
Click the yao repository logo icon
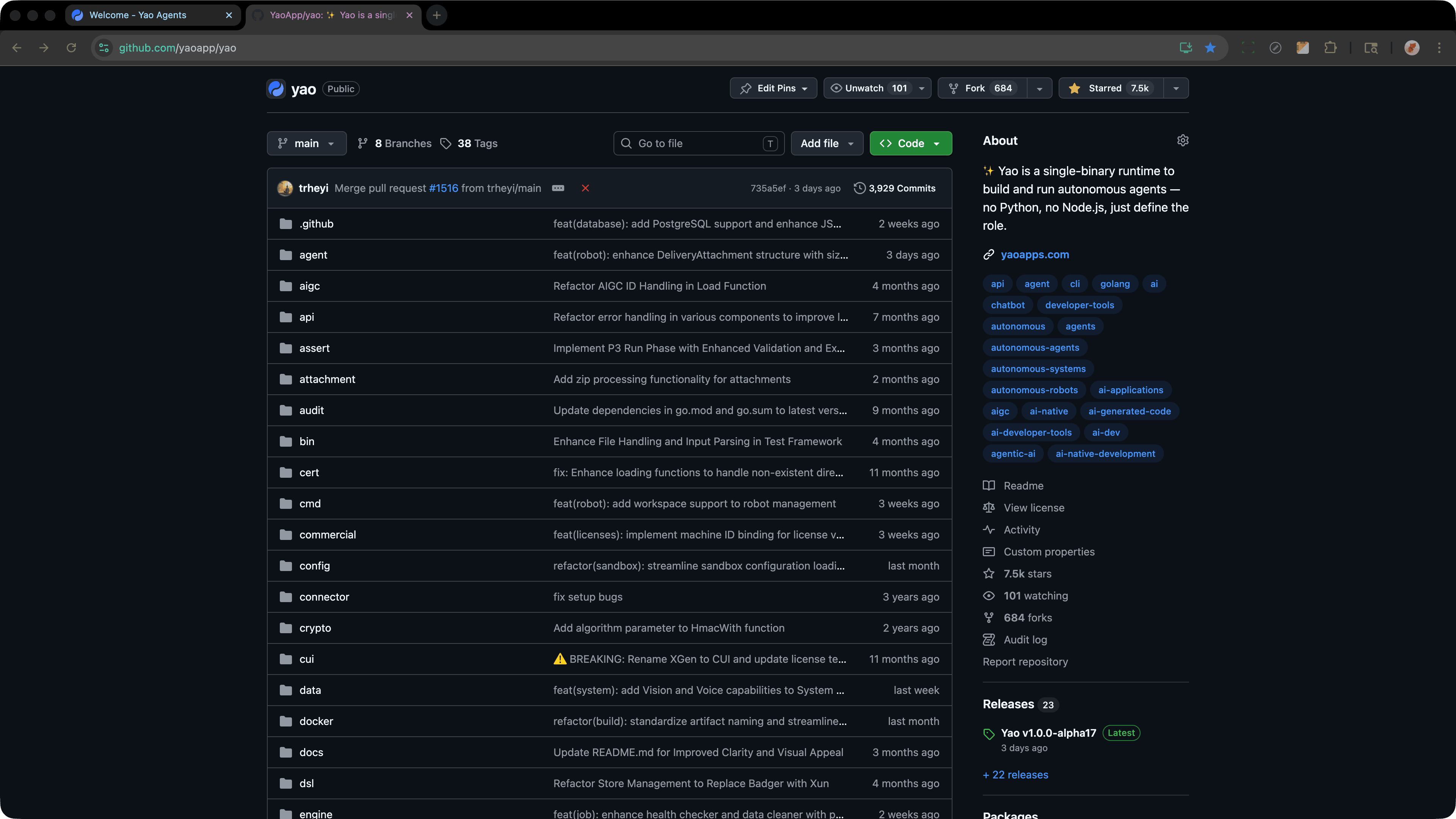coord(276,89)
